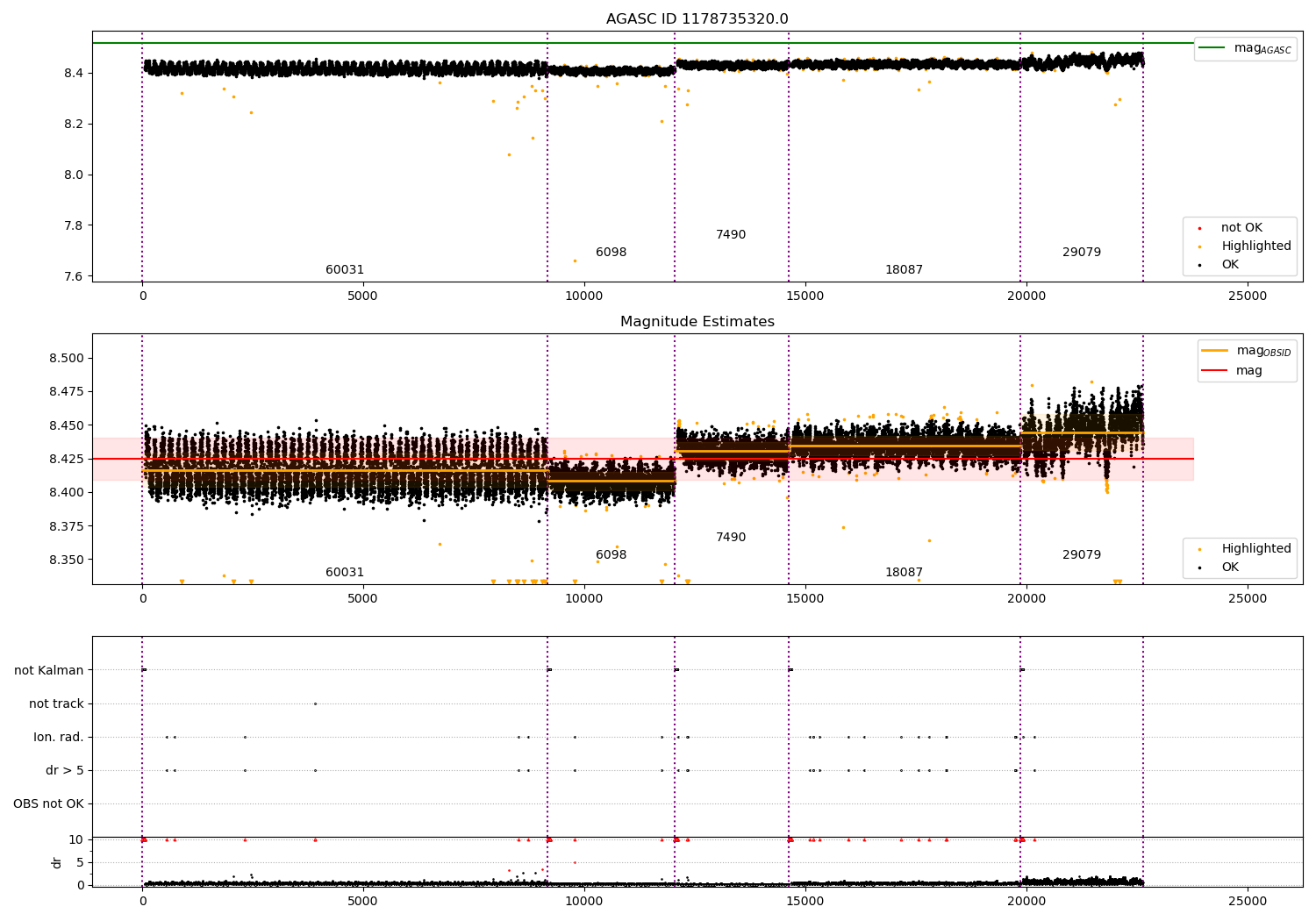
Task: Click the not Kalman row label
Action: (x=49, y=671)
